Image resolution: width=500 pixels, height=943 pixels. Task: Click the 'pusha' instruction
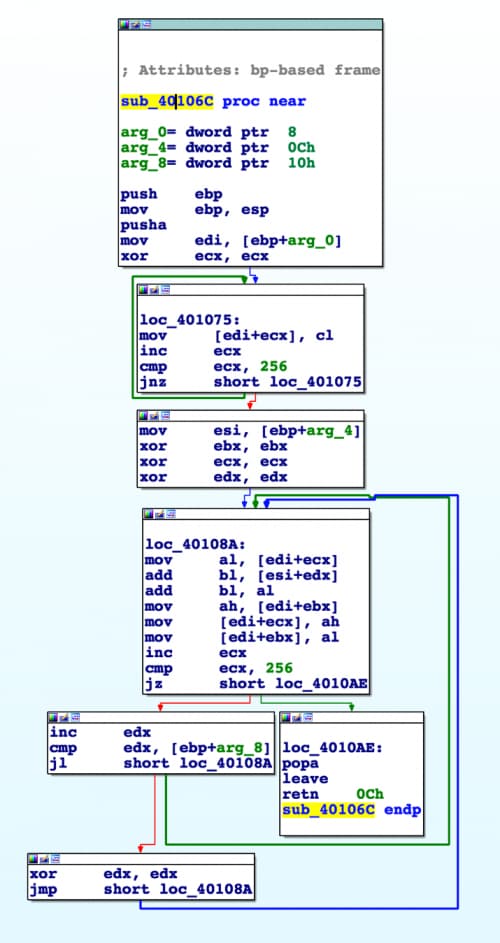pyautogui.click(x=144, y=226)
